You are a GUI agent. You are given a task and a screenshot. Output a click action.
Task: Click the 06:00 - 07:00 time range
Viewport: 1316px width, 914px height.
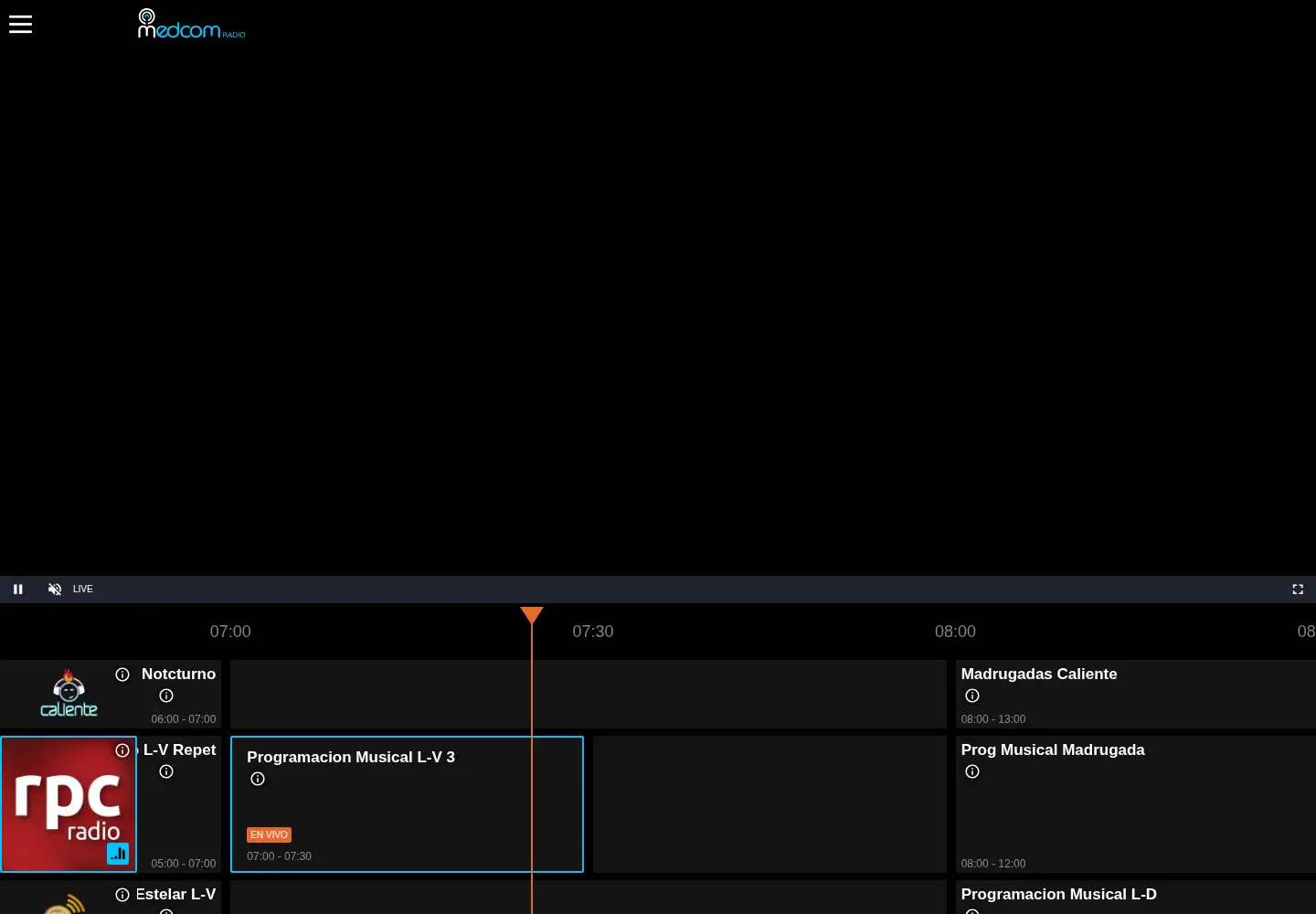coord(184,719)
